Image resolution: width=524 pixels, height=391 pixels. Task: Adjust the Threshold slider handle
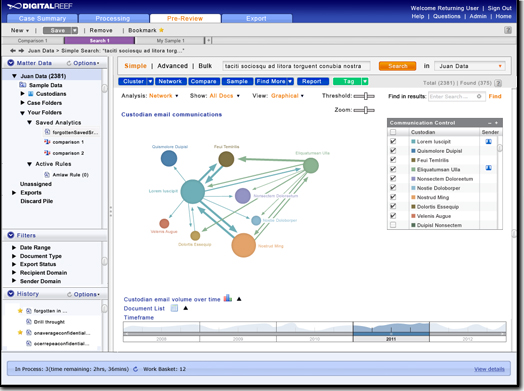366,96
